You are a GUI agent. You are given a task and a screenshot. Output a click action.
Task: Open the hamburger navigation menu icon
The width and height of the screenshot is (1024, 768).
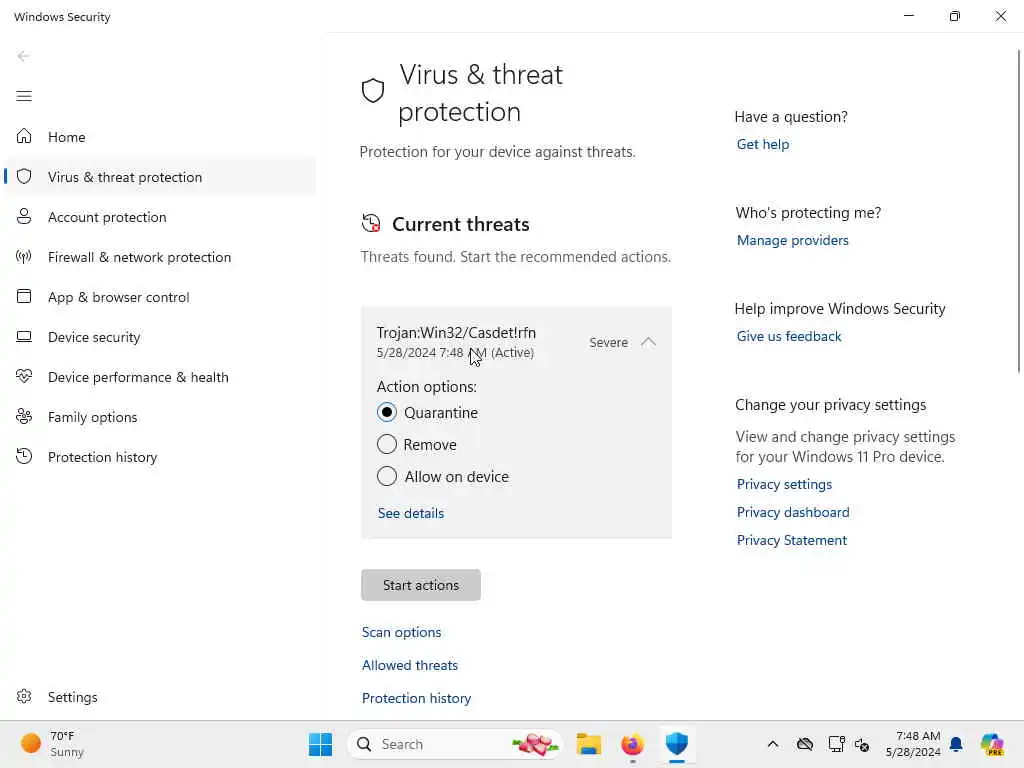[24, 96]
